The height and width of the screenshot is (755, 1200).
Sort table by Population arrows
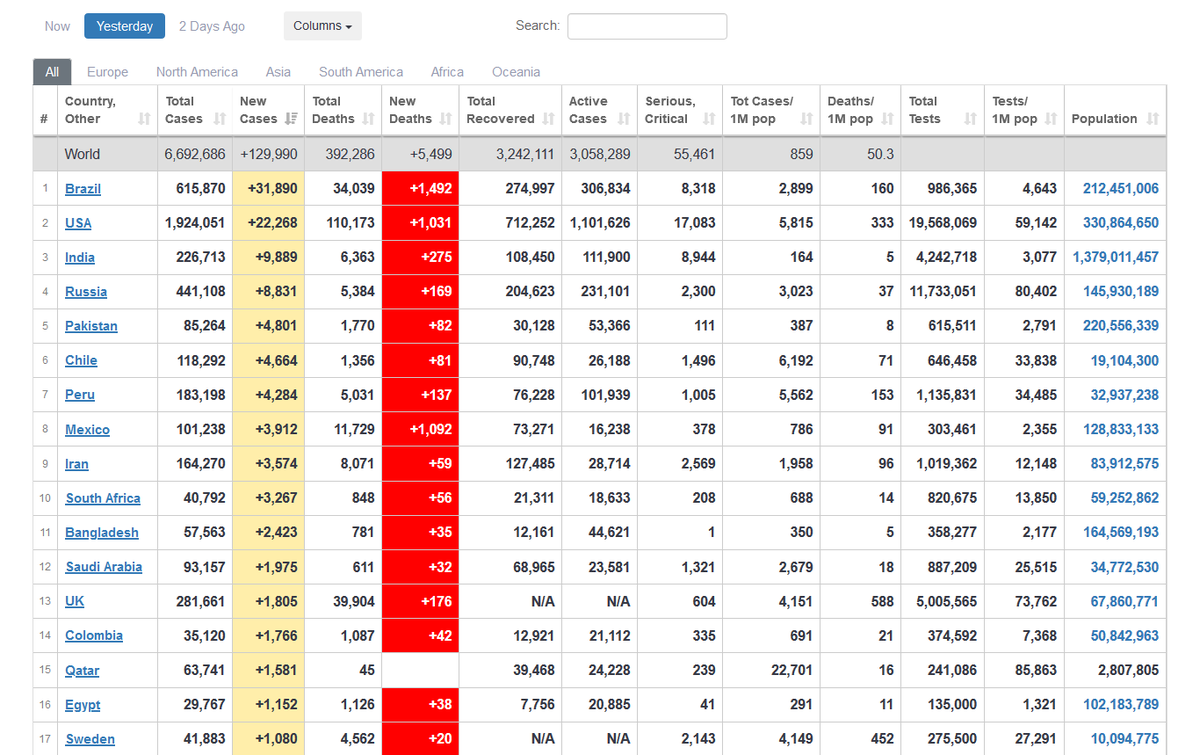[1153, 119]
